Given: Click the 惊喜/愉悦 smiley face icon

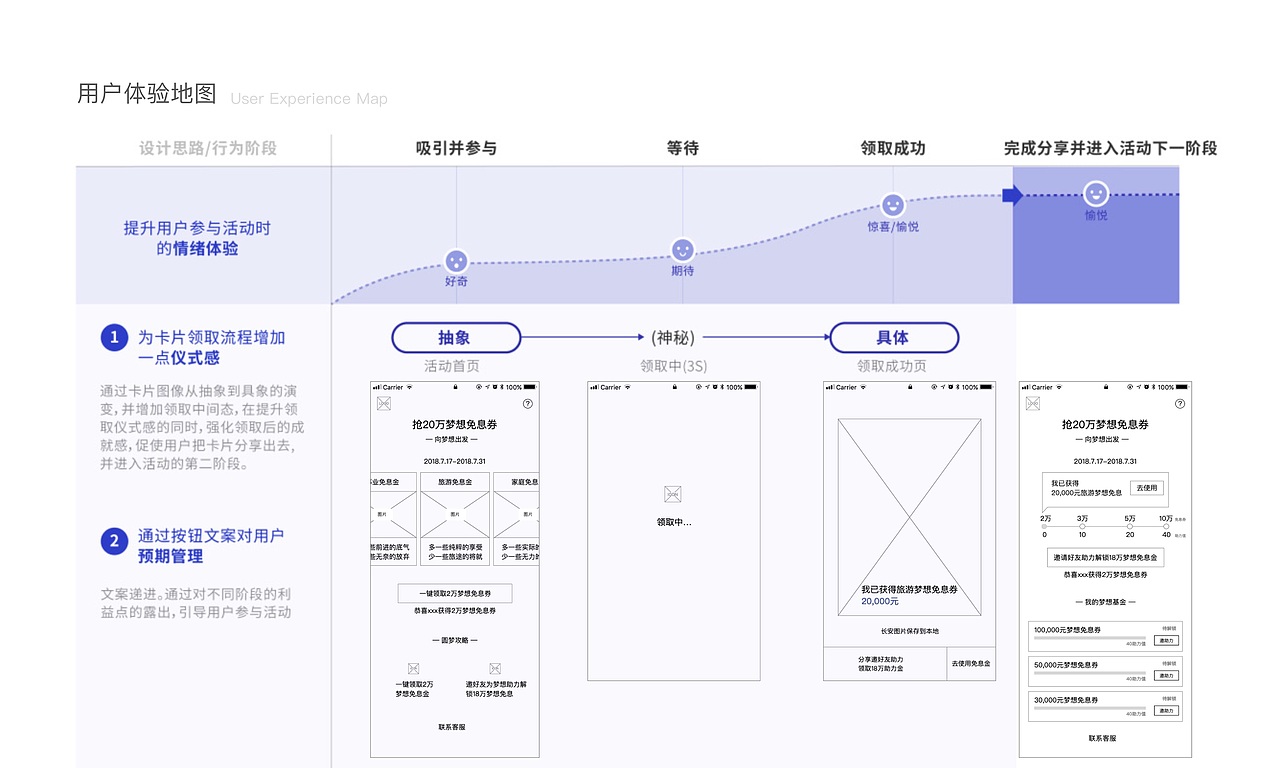Looking at the screenshot, I should tap(891, 205).
